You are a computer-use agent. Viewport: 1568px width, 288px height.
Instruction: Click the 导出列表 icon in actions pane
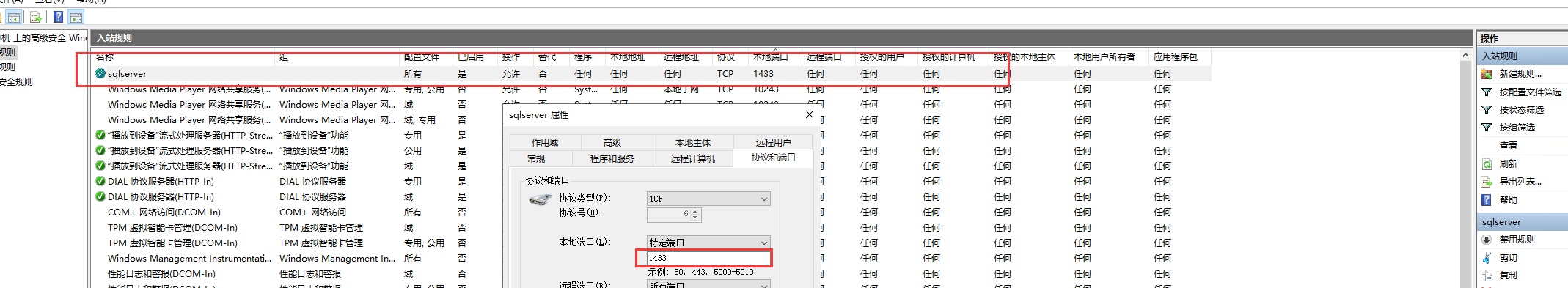point(1487,182)
